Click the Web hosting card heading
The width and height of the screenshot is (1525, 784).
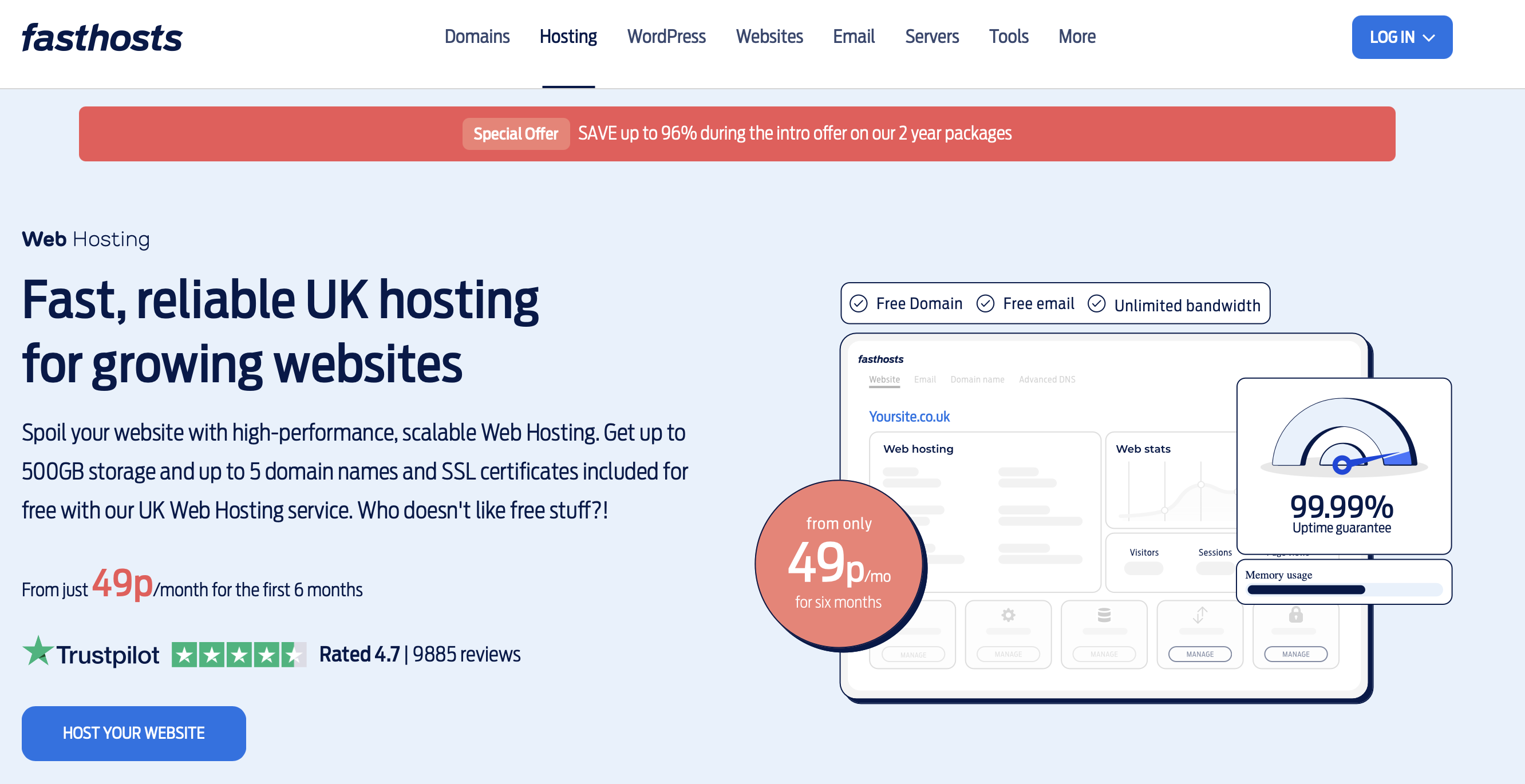[918, 449]
